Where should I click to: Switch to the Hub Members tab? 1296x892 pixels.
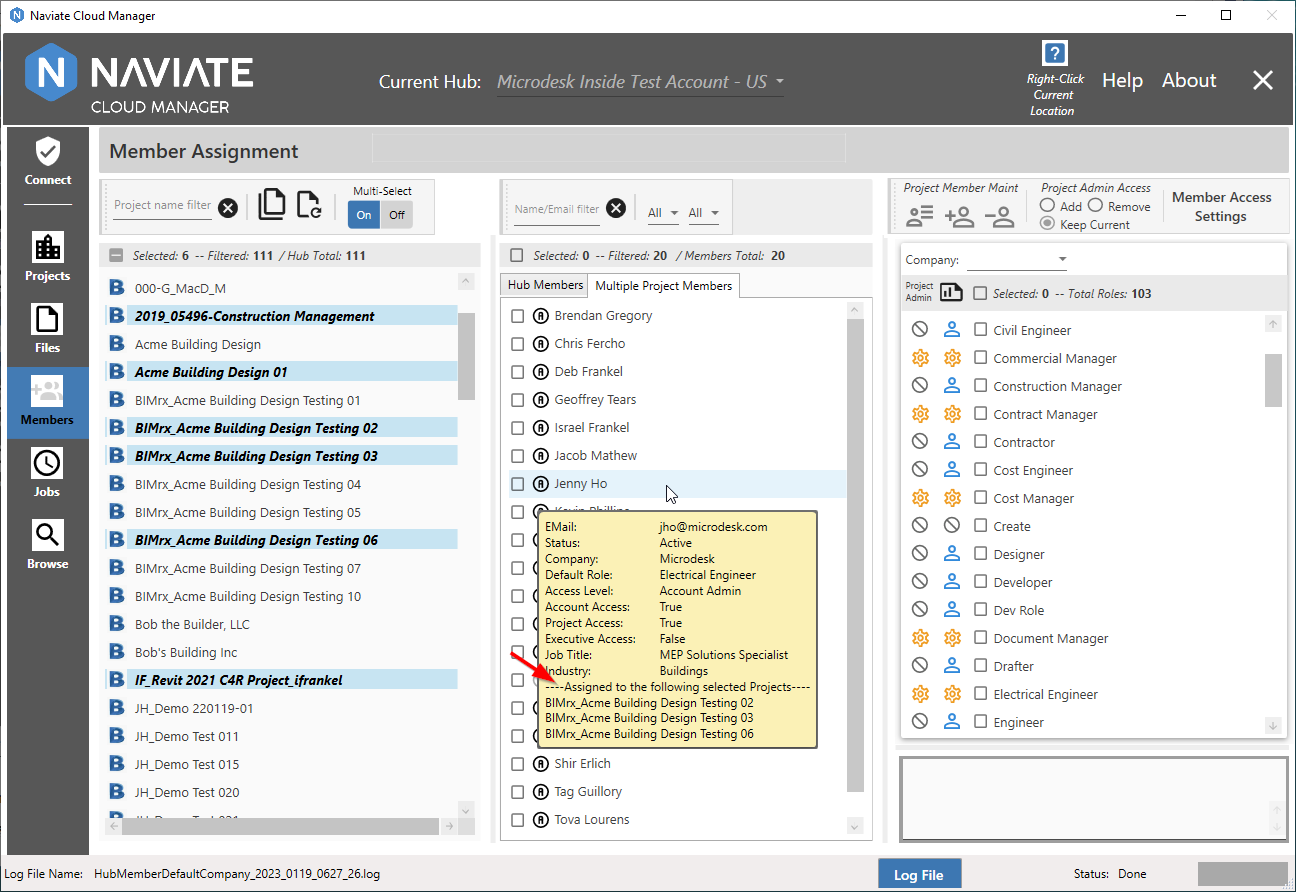coord(545,285)
